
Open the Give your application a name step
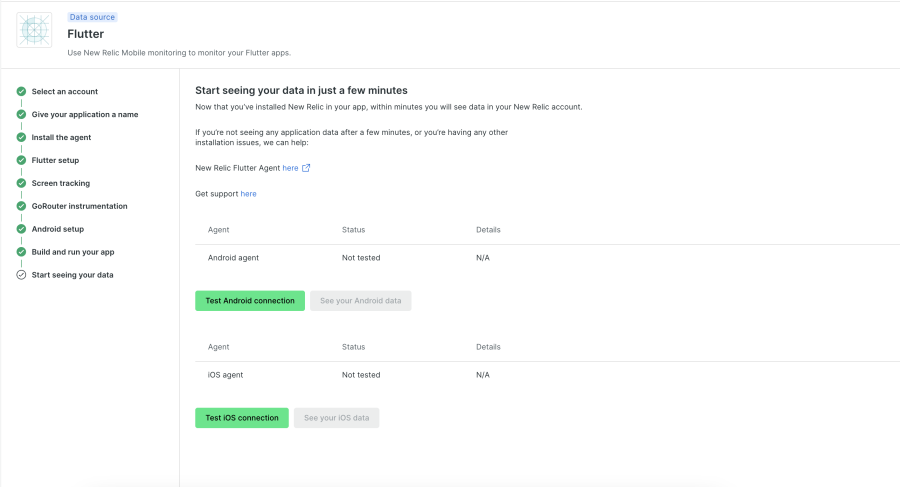pos(84,115)
